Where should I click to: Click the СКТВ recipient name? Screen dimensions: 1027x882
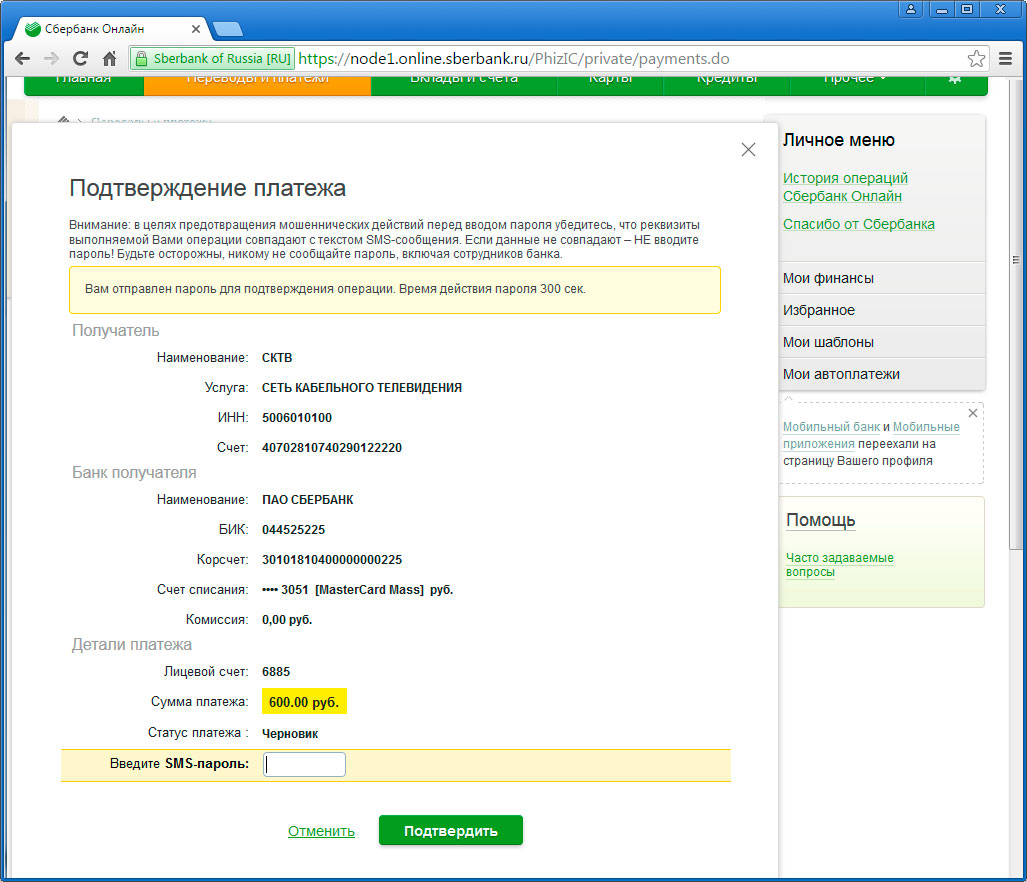(277, 358)
